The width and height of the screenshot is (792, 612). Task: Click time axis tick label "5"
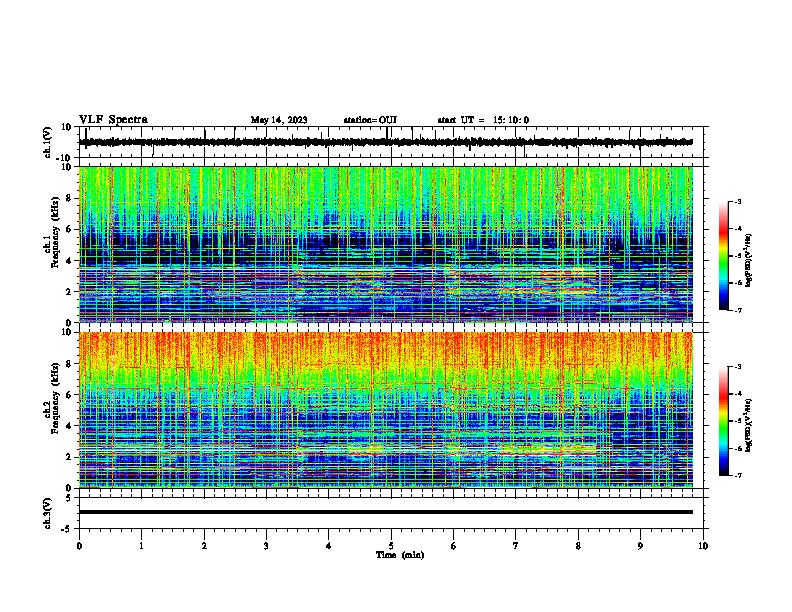(391, 546)
